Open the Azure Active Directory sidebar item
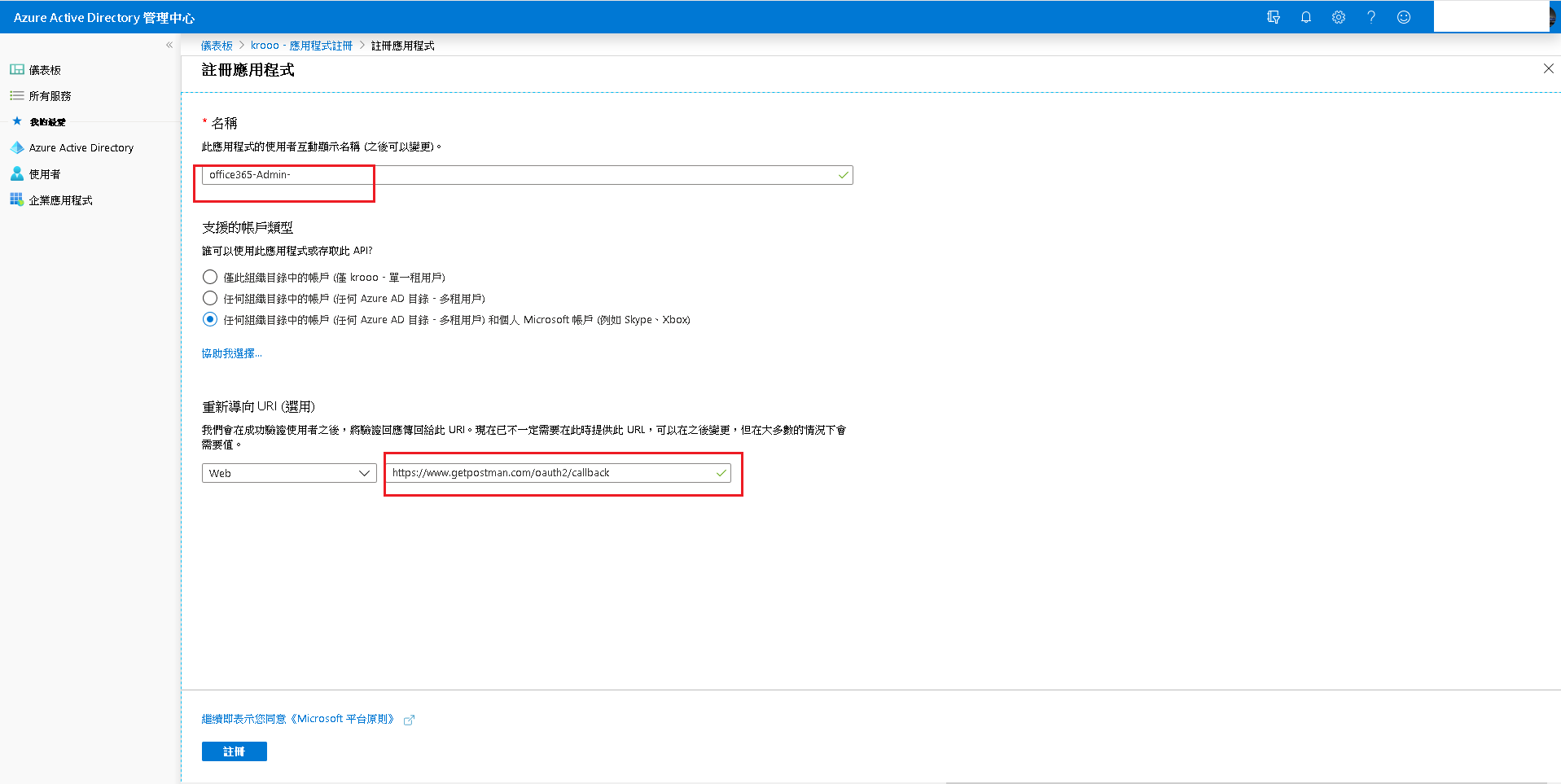The image size is (1561, 784). click(81, 148)
